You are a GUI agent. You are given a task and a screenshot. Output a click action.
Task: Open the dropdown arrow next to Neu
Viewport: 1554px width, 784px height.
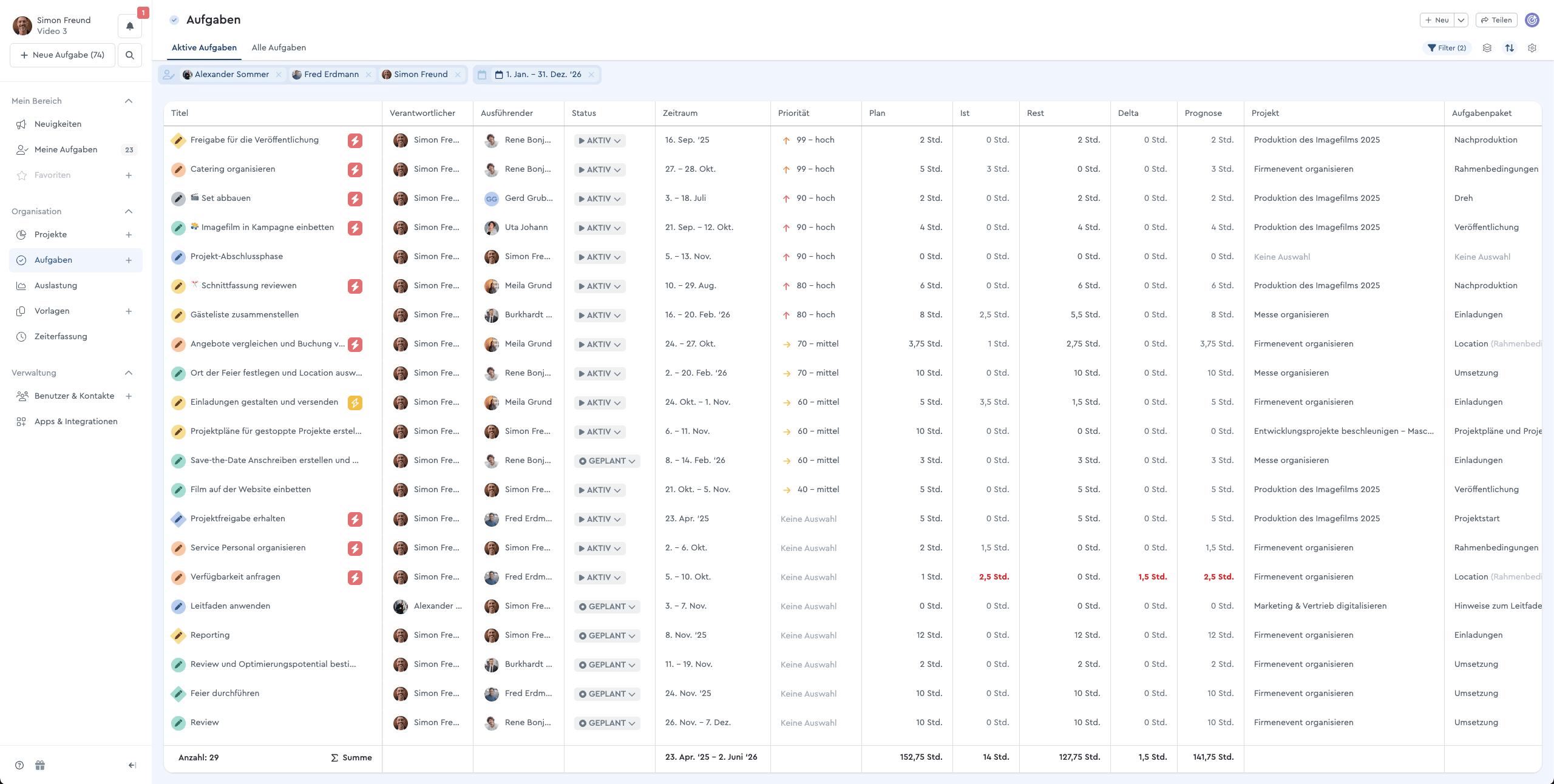[x=1461, y=20]
